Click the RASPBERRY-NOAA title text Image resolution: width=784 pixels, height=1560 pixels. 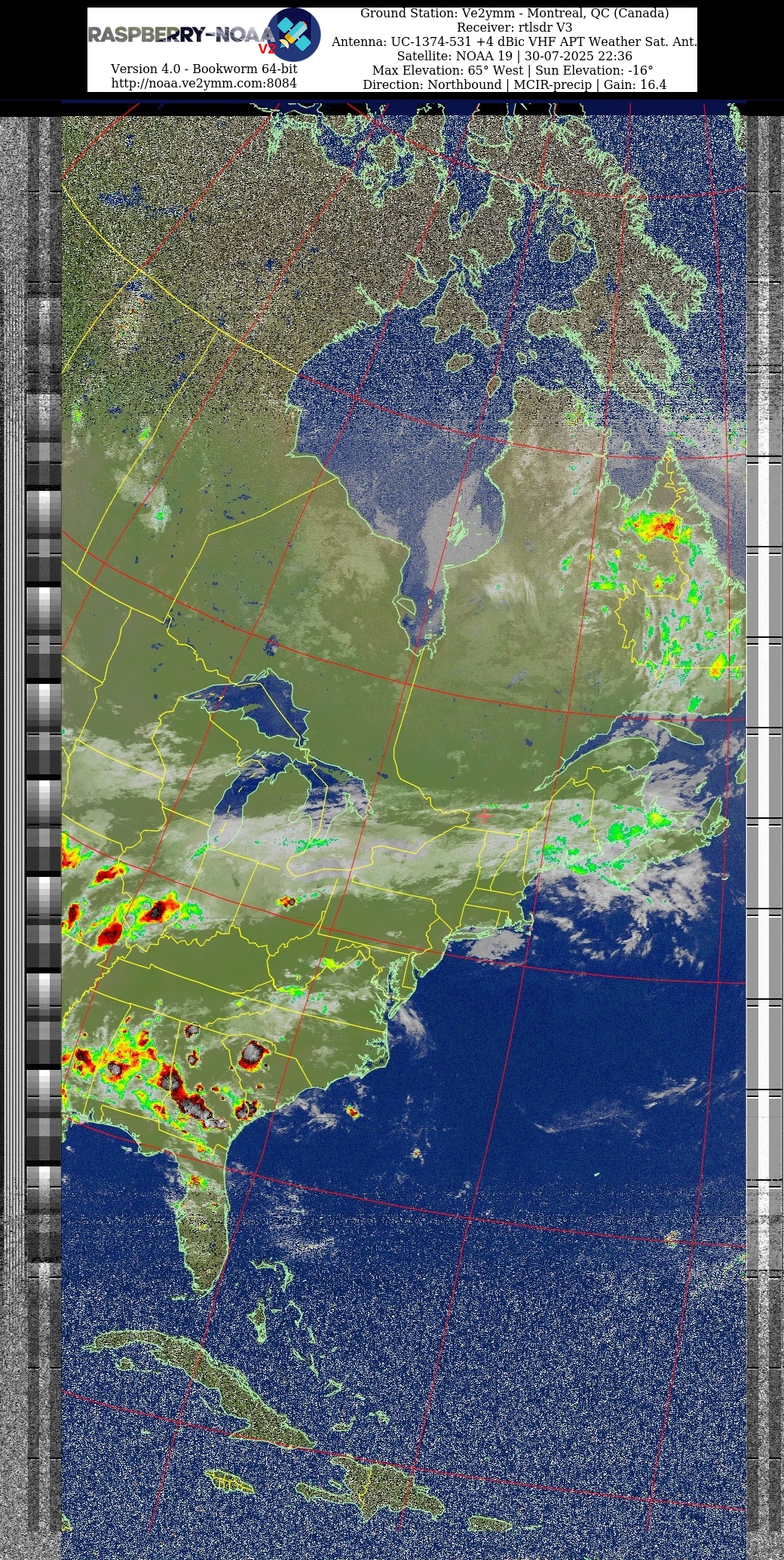click(181, 35)
